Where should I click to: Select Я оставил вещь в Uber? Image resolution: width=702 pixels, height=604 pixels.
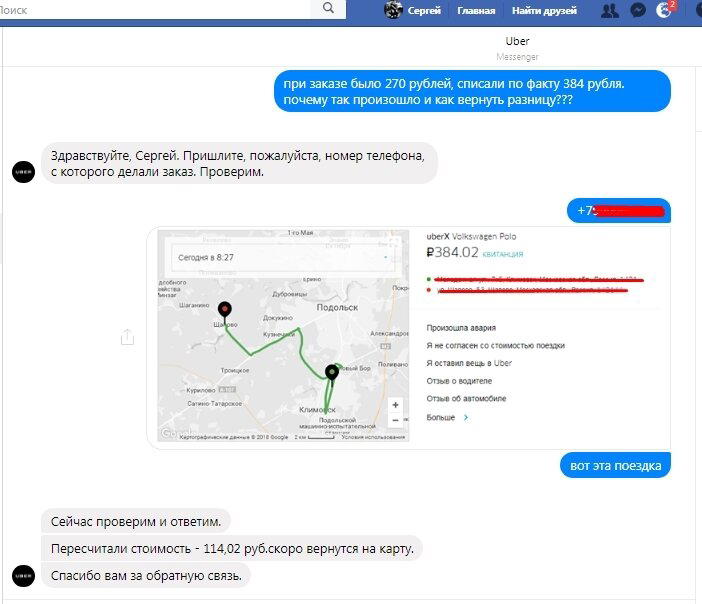point(469,363)
